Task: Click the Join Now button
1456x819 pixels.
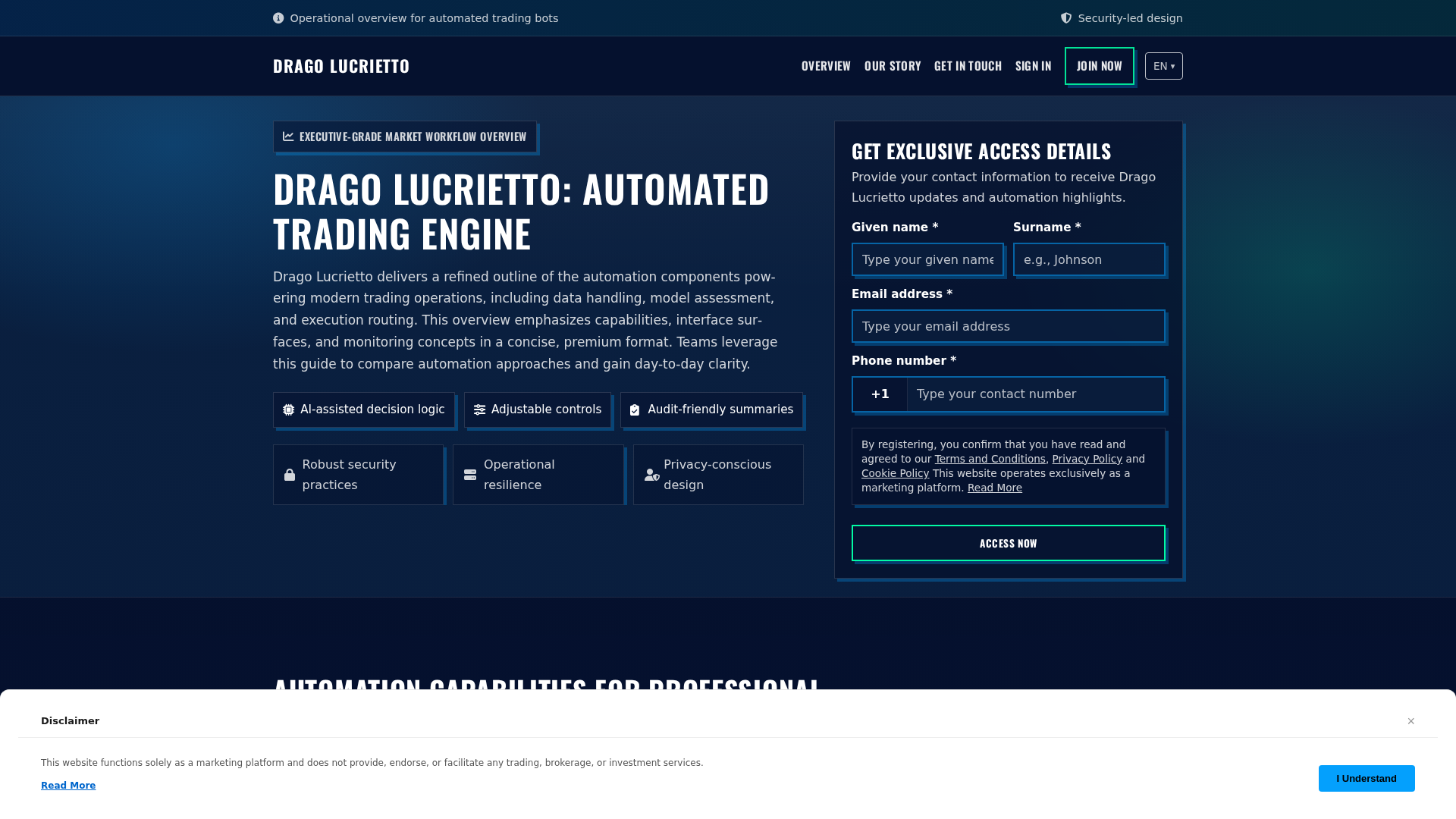Action: (1100, 66)
